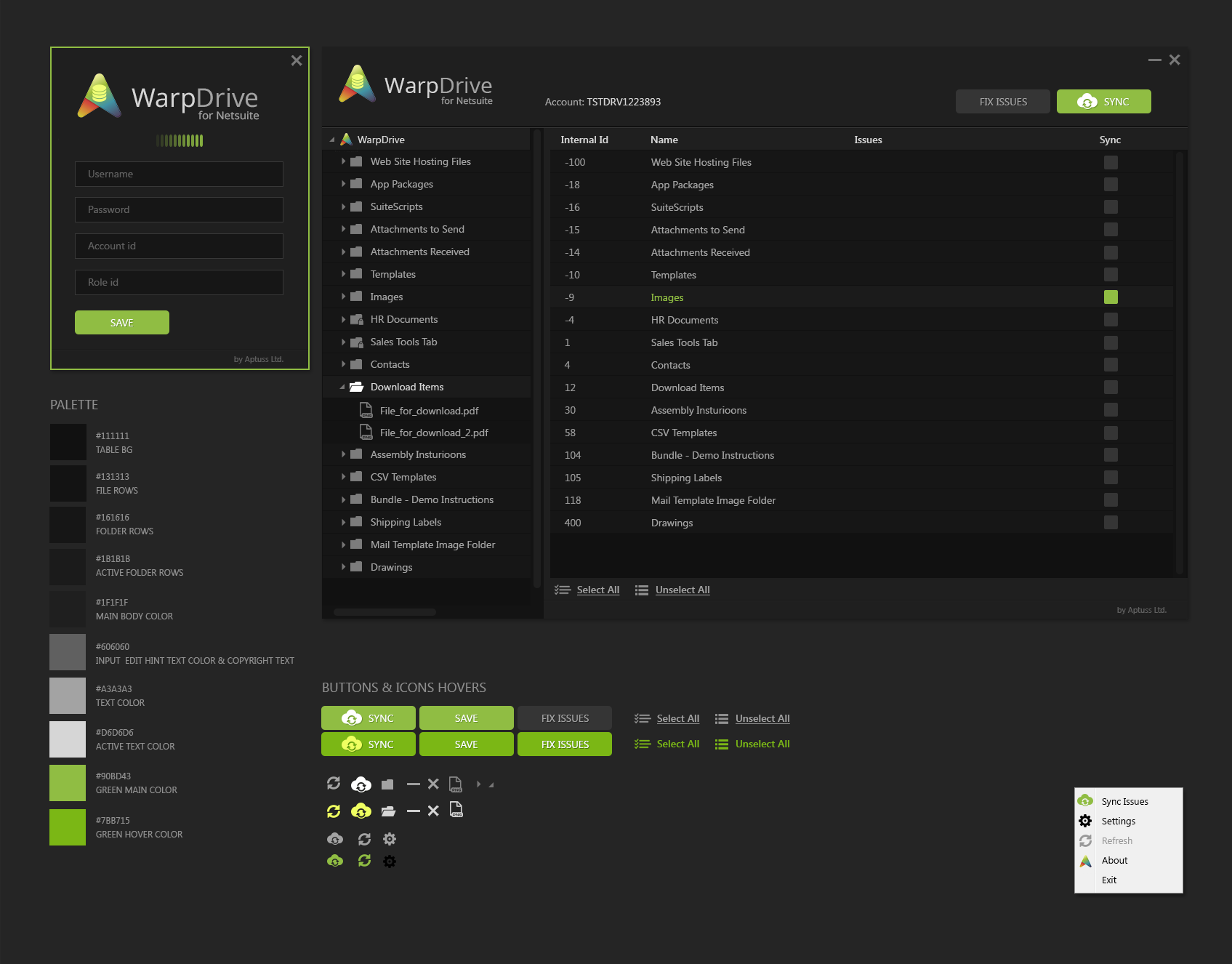Click Settings gear icon in tray menu
Viewport: 1232px width, 964px height.
click(x=1085, y=821)
